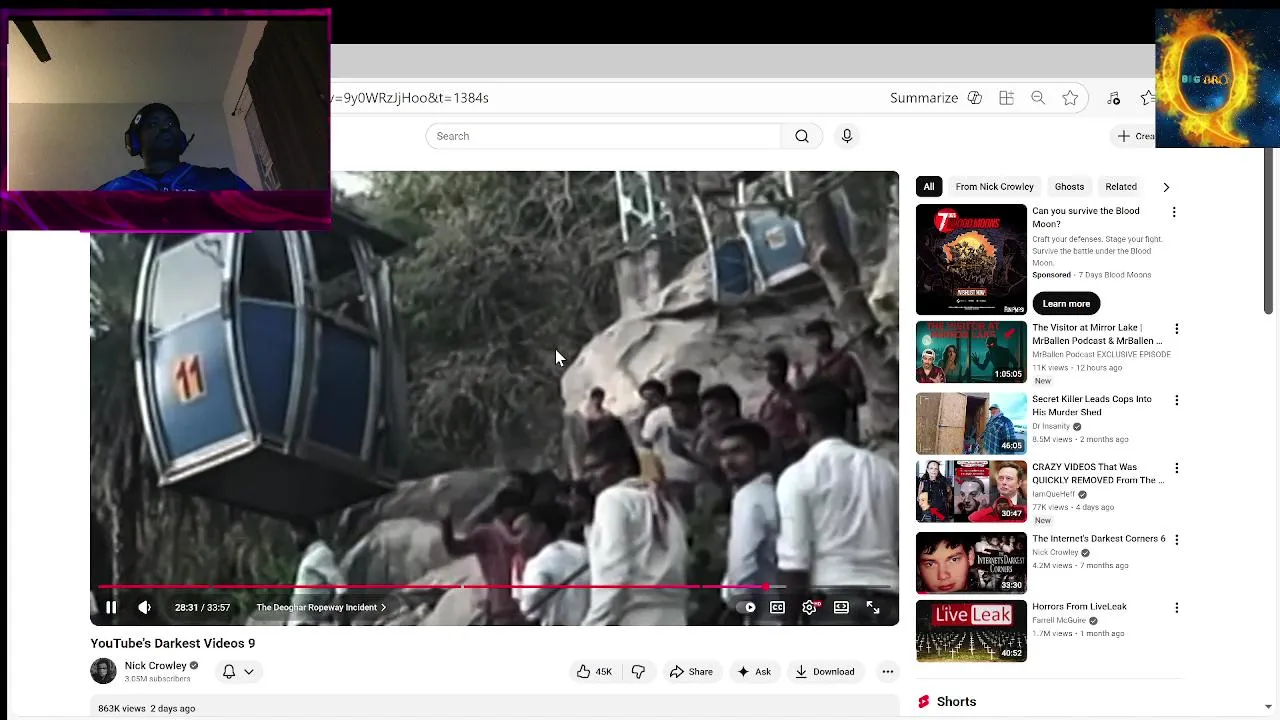Open CRAZY VIDEOS That Was QUICKLY REMOVED thumbnail
This screenshot has width=1280, height=720.
[x=971, y=491]
